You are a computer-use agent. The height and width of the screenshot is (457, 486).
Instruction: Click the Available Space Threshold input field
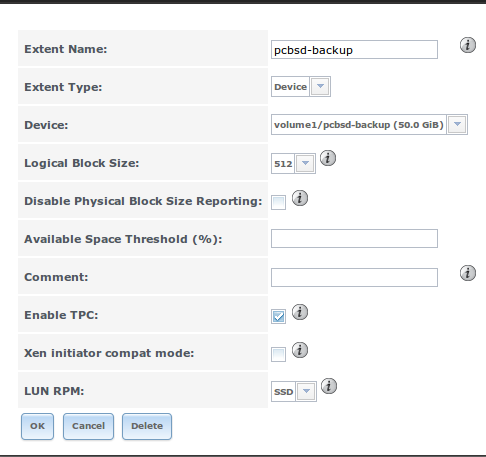(x=354, y=238)
